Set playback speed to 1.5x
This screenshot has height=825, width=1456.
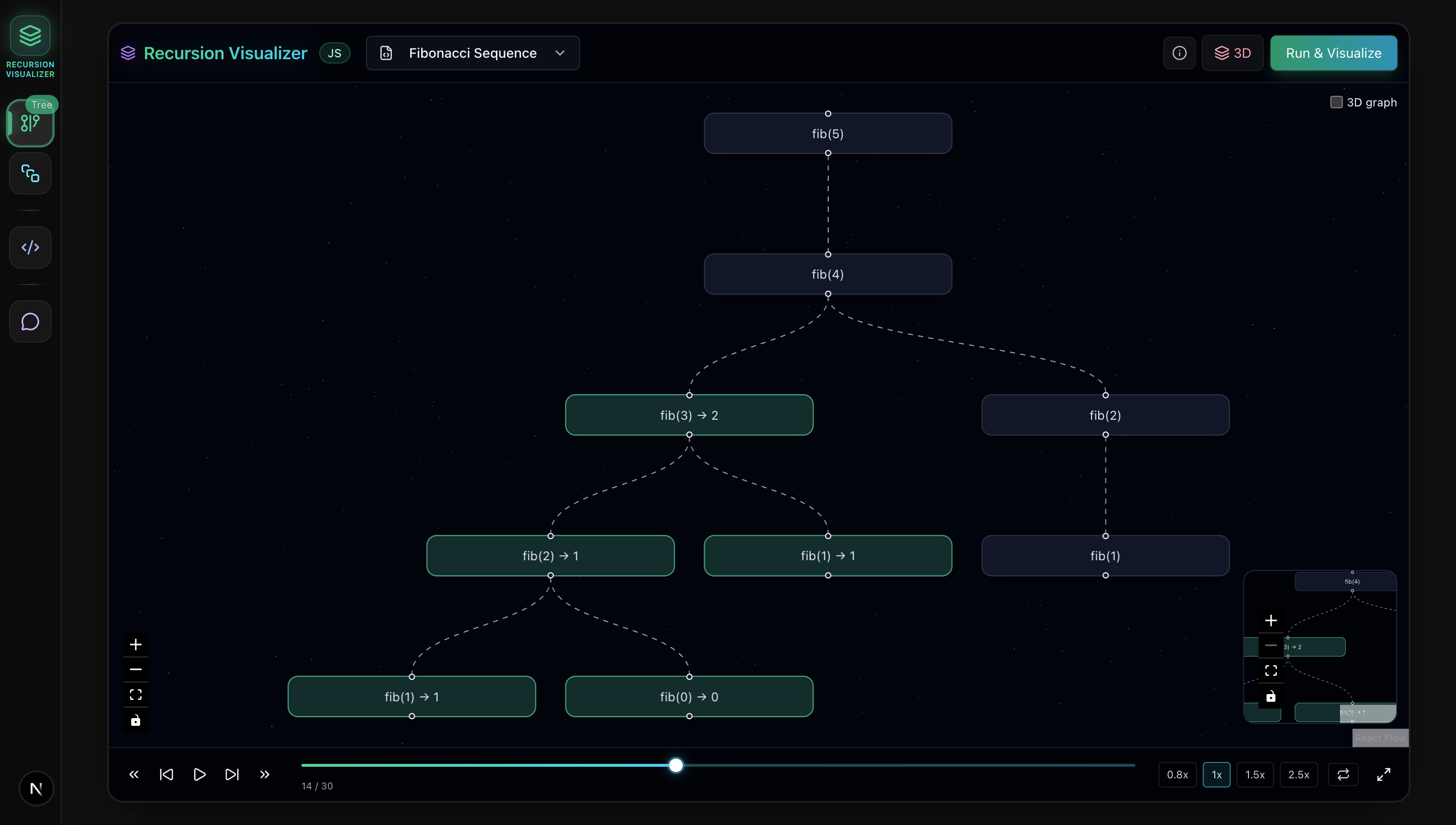pos(1255,774)
